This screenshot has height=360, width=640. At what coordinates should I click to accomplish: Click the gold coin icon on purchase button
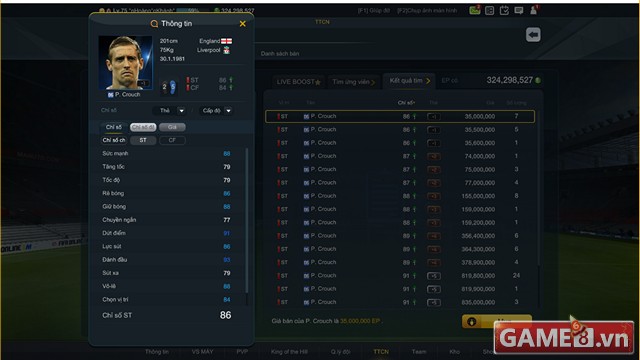[x=472, y=322]
